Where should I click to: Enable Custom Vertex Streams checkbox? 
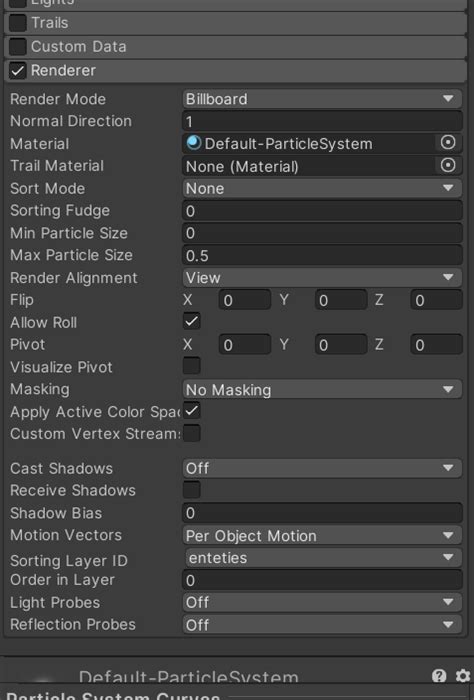(x=191, y=433)
